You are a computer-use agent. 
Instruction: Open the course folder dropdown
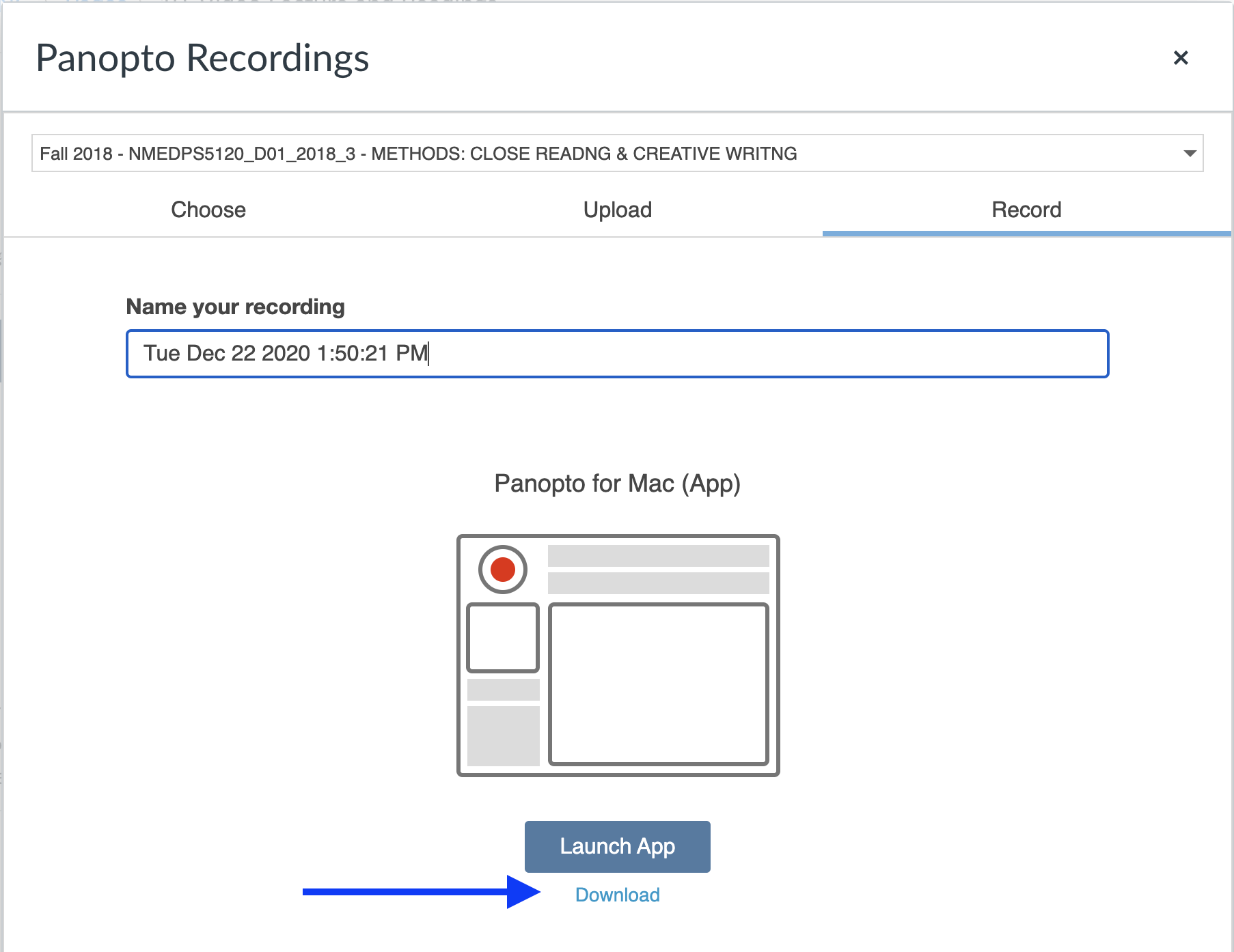click(x=617, y=153)
